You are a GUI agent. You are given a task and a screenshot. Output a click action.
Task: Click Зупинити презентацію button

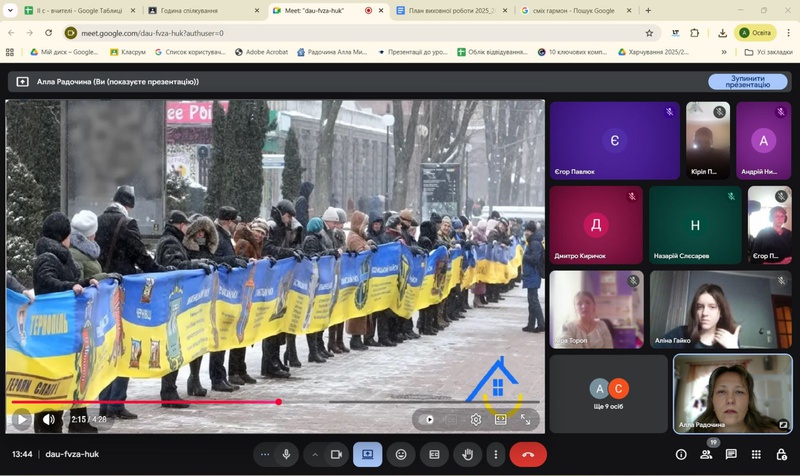tap(747, 82)
